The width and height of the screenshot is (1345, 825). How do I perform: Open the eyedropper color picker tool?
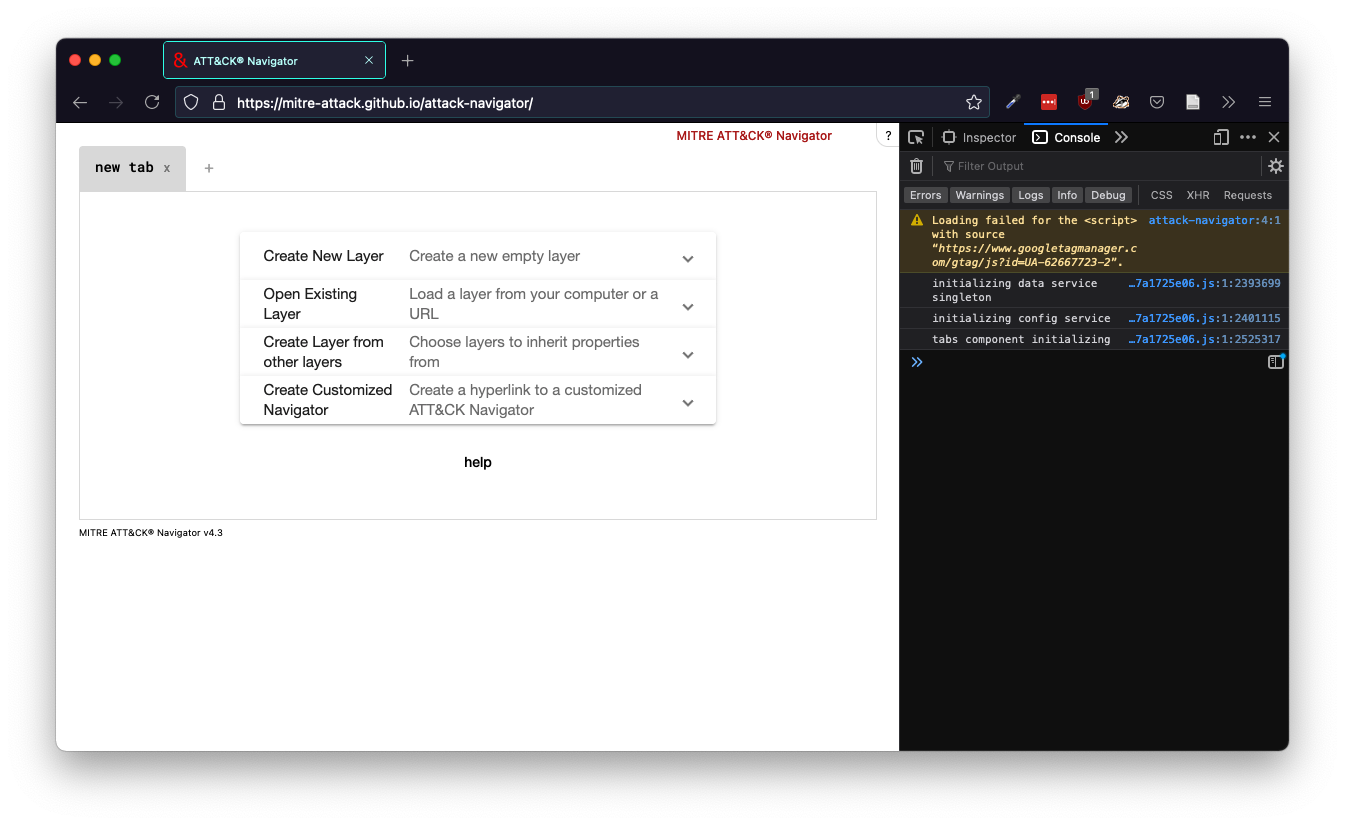[1012, 101]
